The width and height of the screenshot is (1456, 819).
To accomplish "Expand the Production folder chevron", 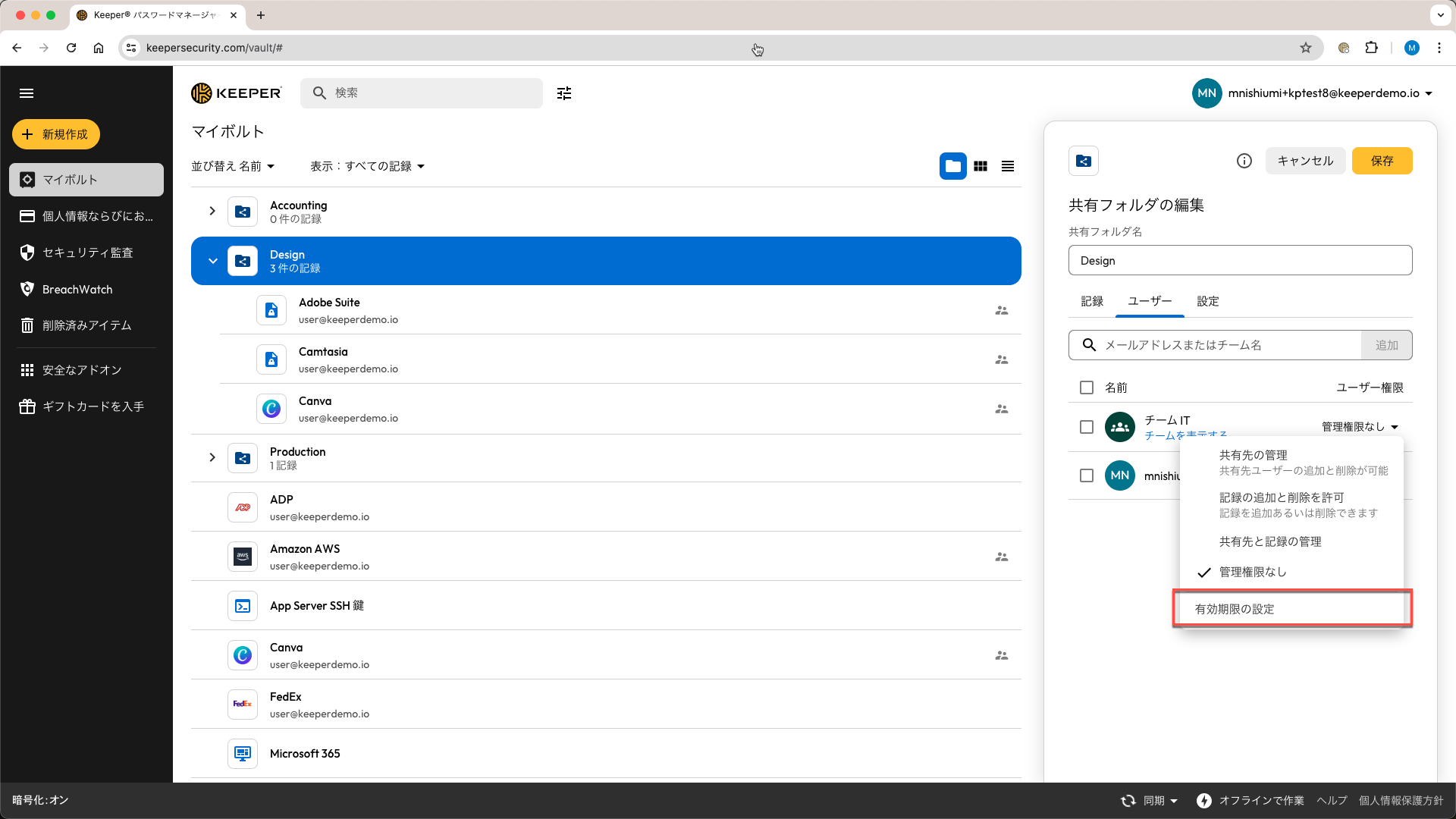I will click(212, 457).
